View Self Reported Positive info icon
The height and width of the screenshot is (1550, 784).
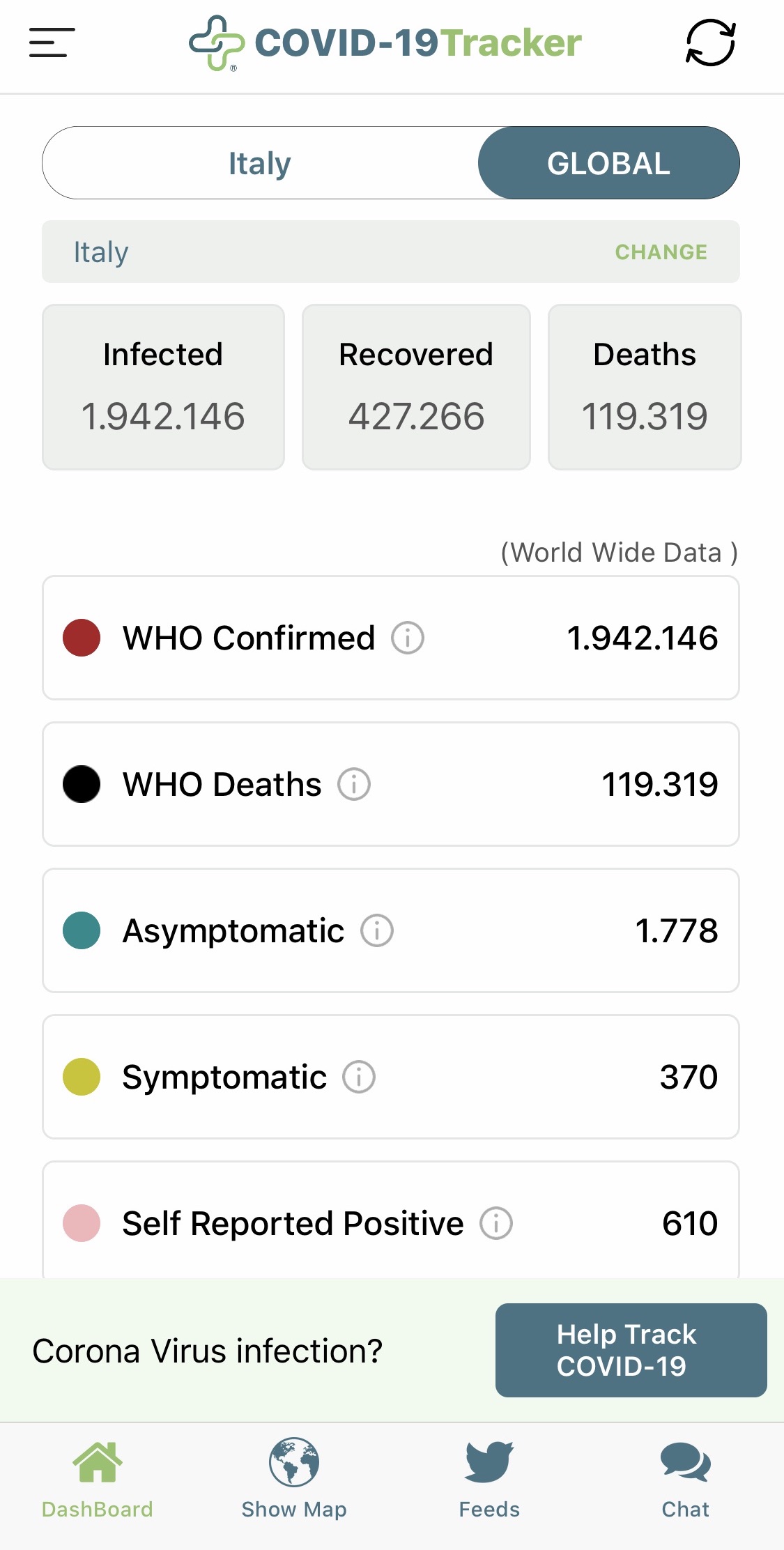coord(496,1223)
